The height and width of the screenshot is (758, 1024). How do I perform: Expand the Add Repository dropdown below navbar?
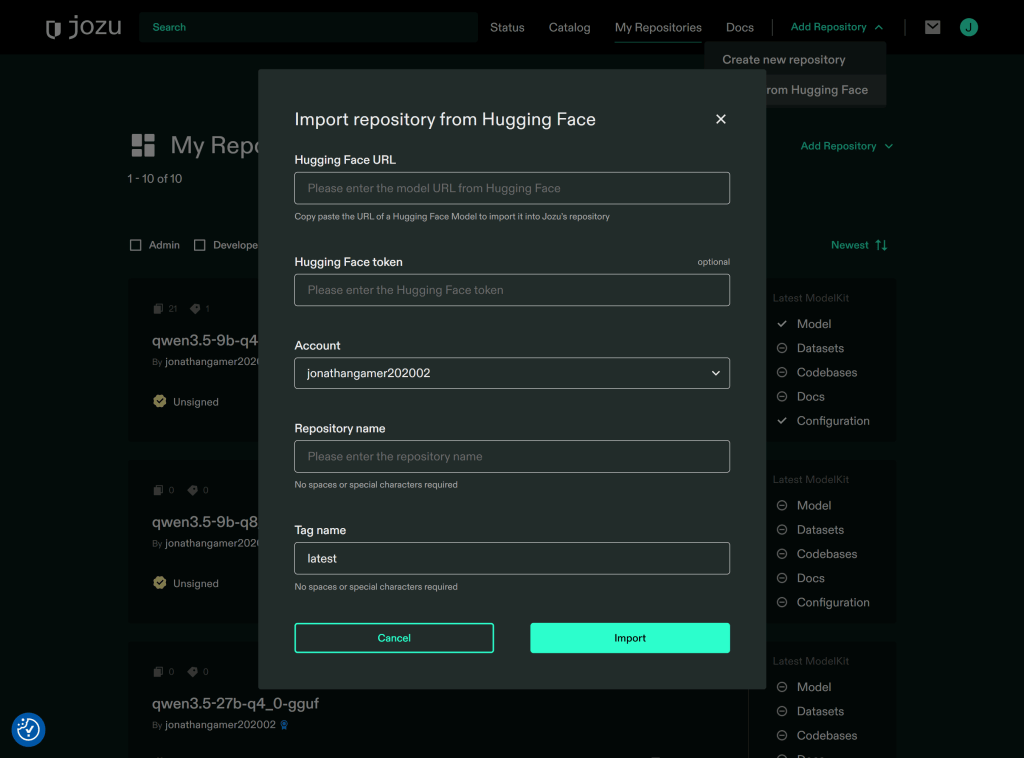tap(846, 146)
